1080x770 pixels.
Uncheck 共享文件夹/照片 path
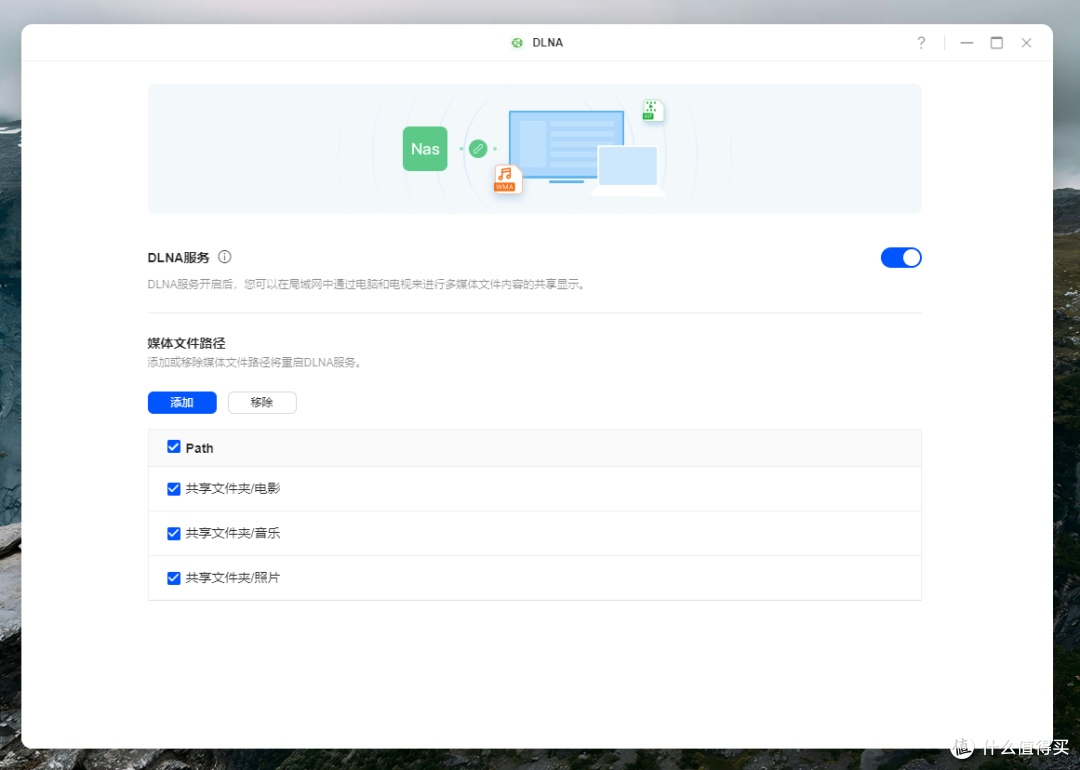(x=174, y=579)
